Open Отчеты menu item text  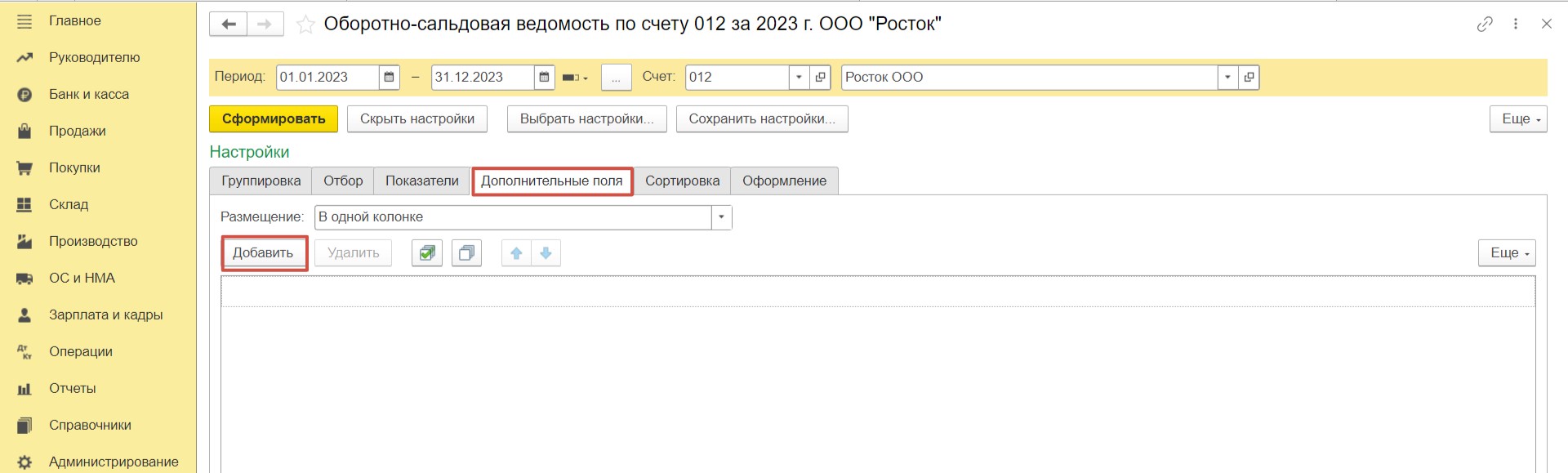pyautogui.click(x=73, y=389)
